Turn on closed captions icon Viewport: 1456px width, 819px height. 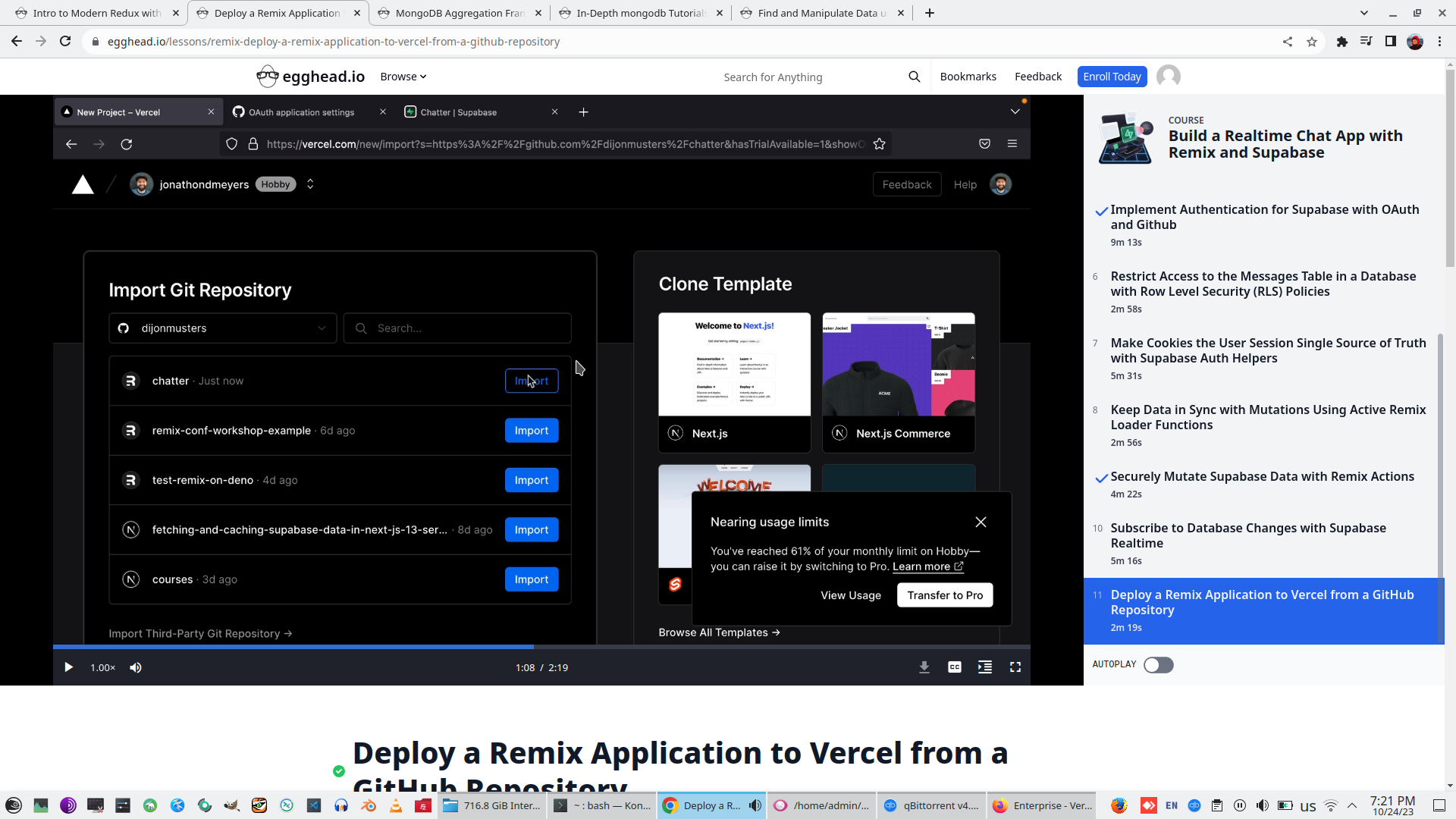[x=954, y=667]
